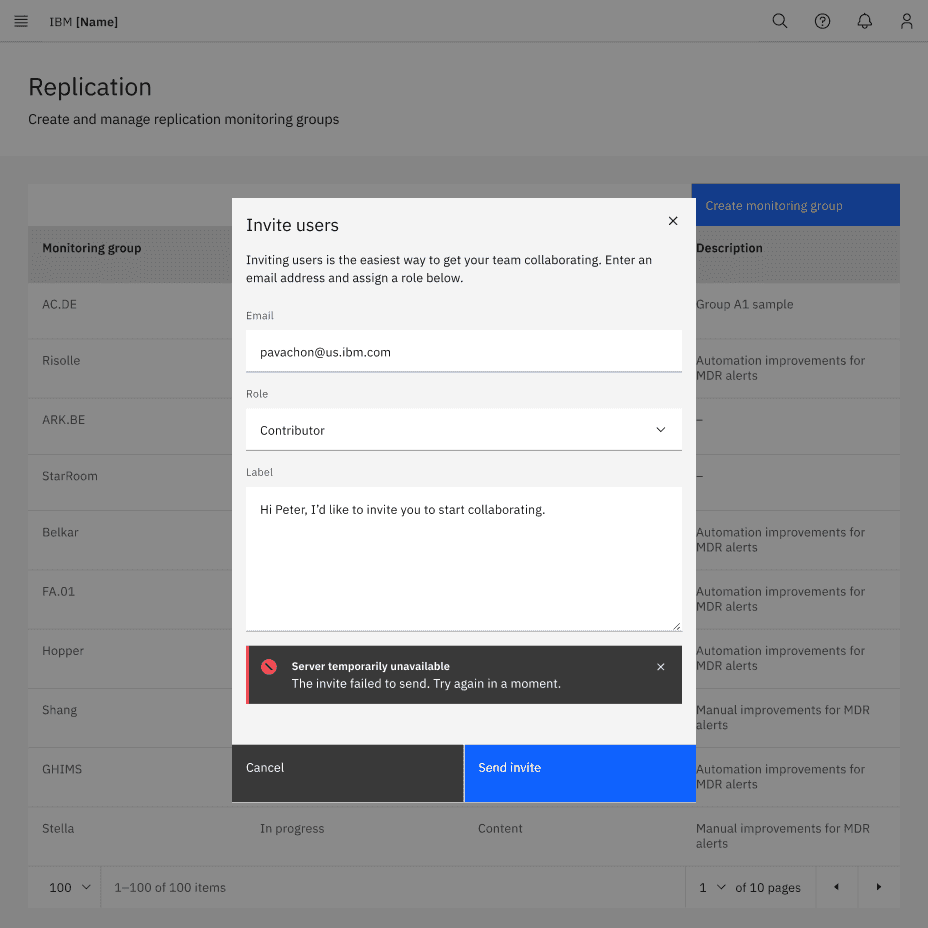The height and width of the screenshot is (928, 928).
Task: Open the items-per-page dropdown showing 100
Action: point(64,887)
